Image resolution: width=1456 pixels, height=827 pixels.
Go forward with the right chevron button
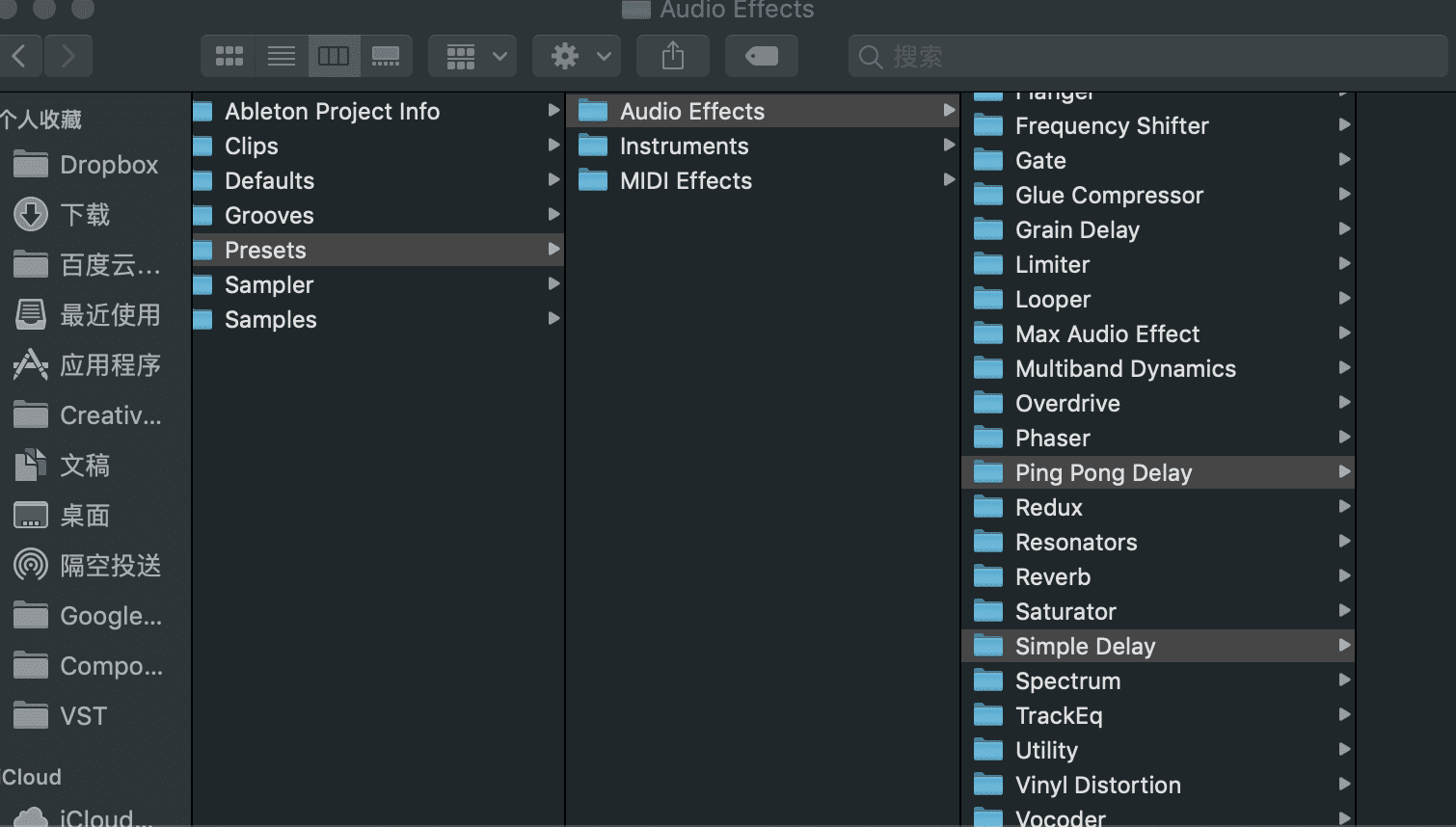pos(67,56)
